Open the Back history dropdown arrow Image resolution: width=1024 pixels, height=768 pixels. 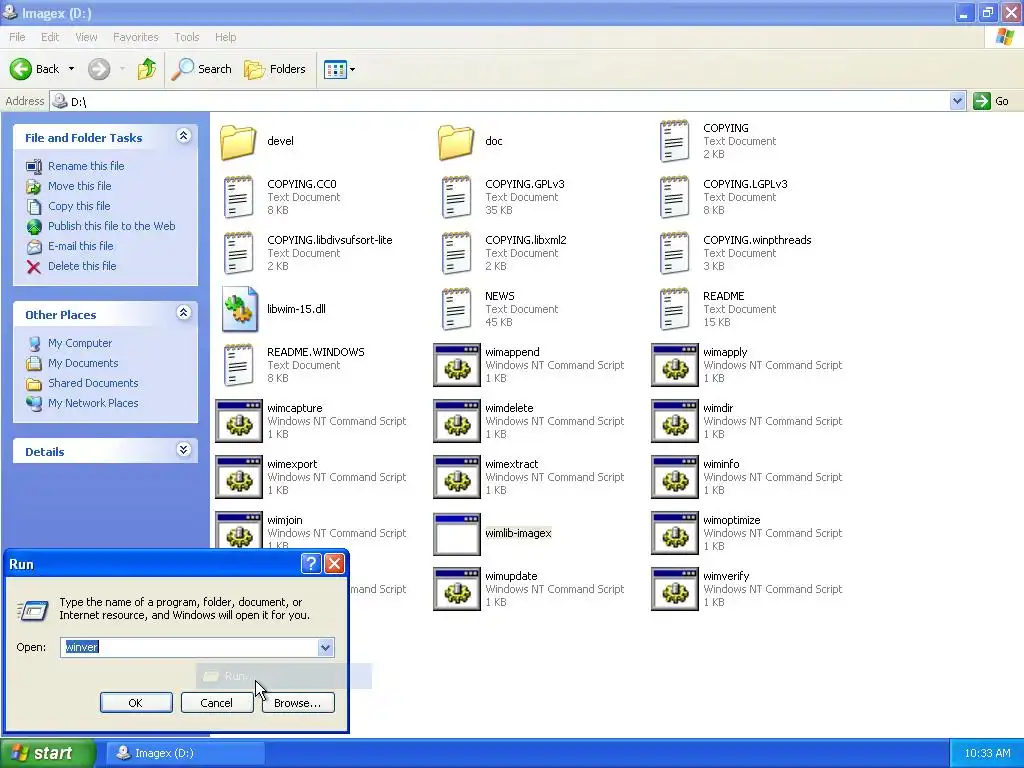[71, 69]
